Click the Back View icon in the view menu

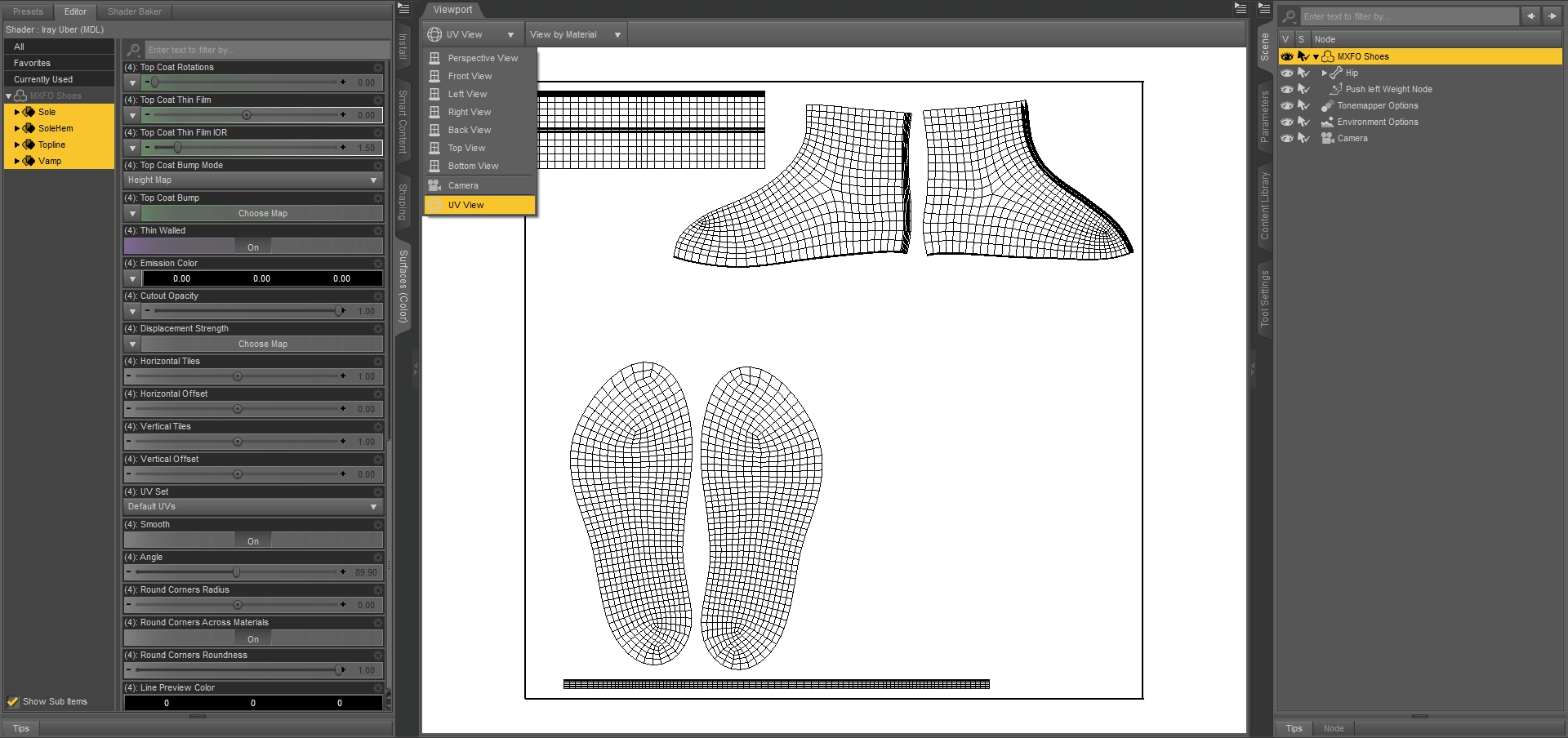tap(434, 130)
